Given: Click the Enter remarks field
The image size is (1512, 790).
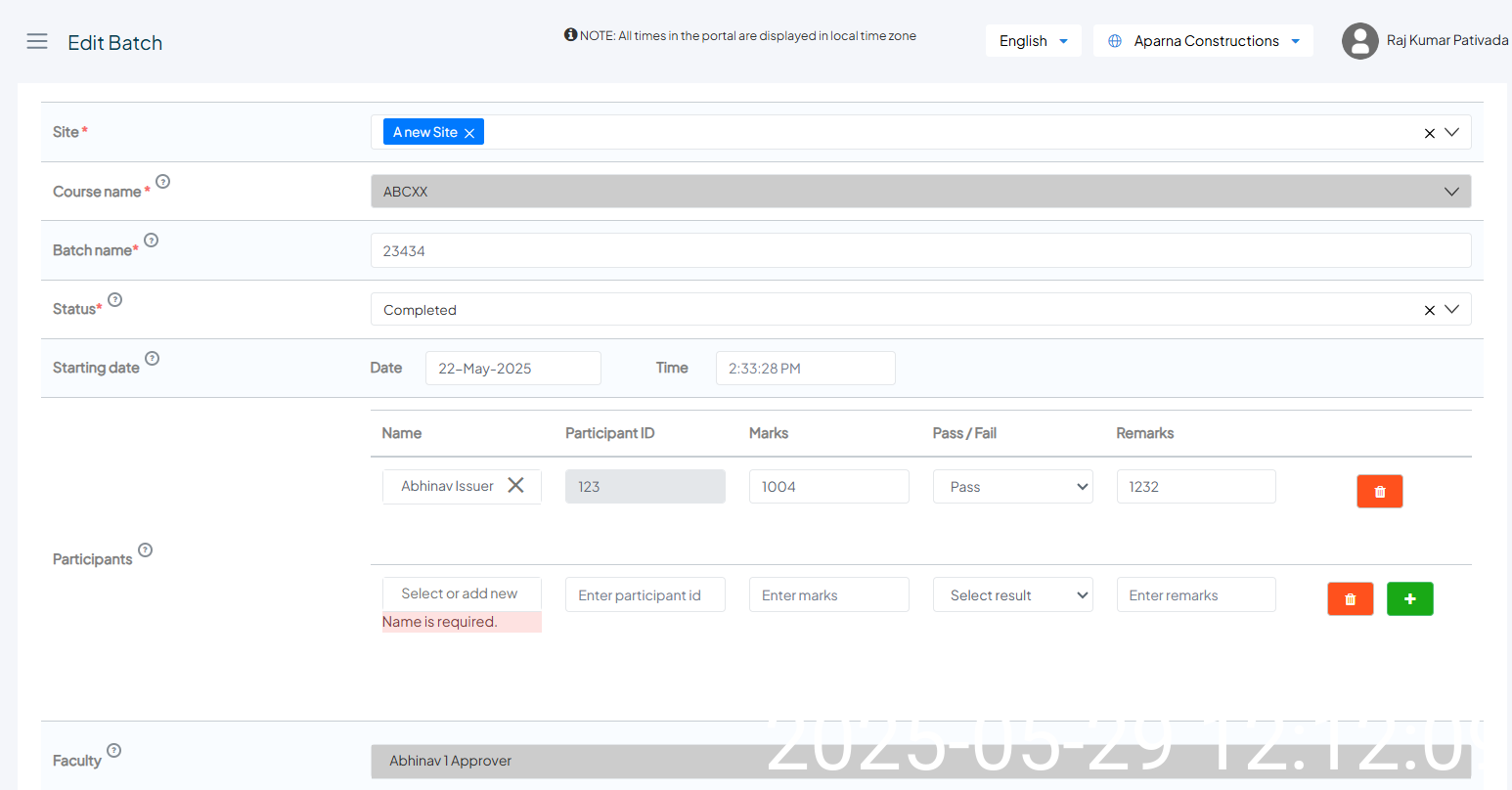Looking at the screenshot, I should [1195, 594].
